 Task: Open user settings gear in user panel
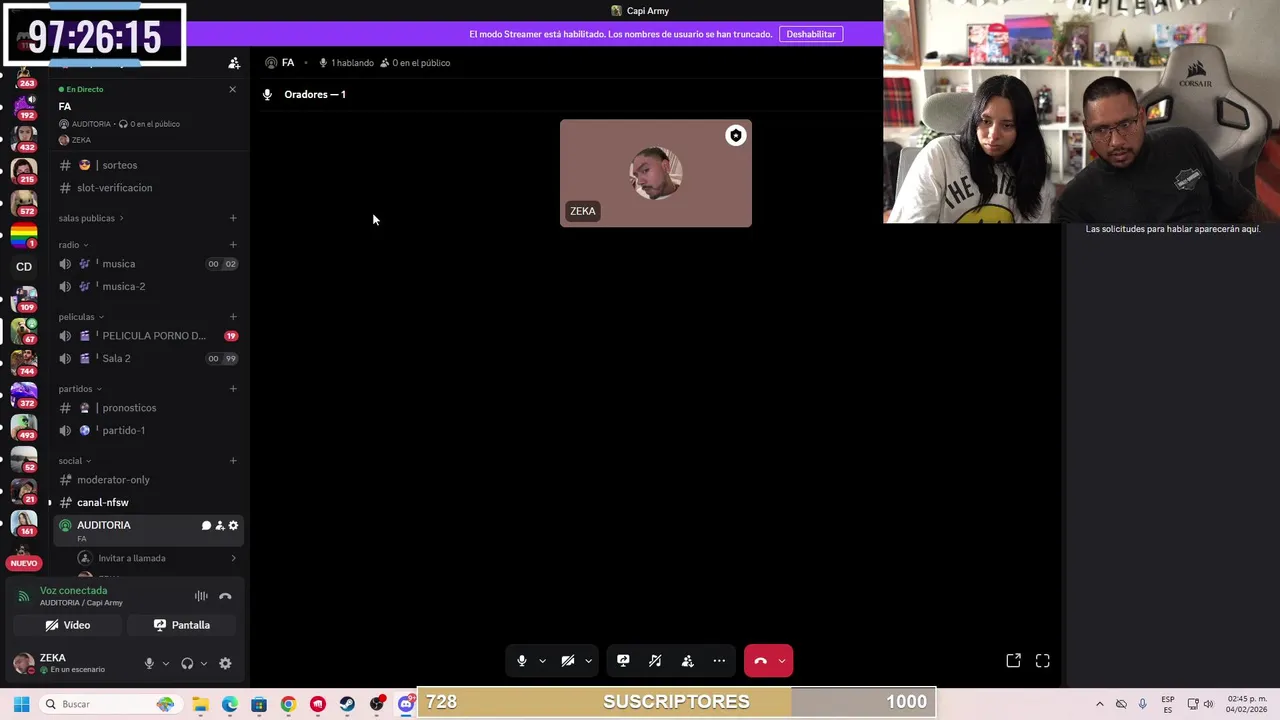[225, 663]
